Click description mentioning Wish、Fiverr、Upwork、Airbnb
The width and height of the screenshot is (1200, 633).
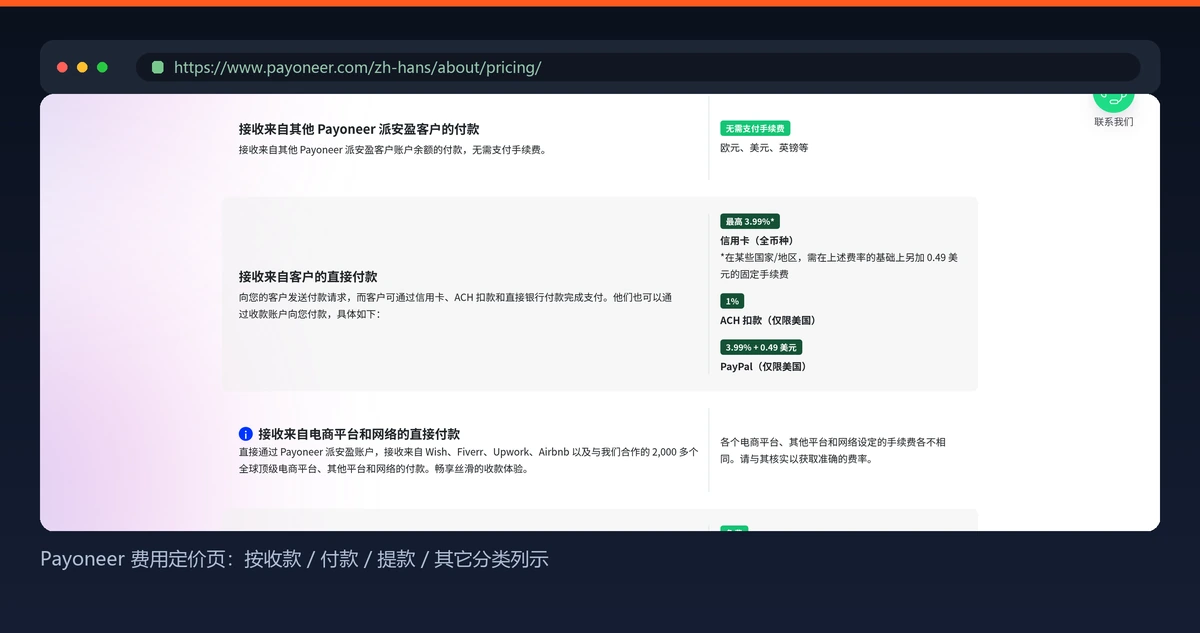pos(469,460)
